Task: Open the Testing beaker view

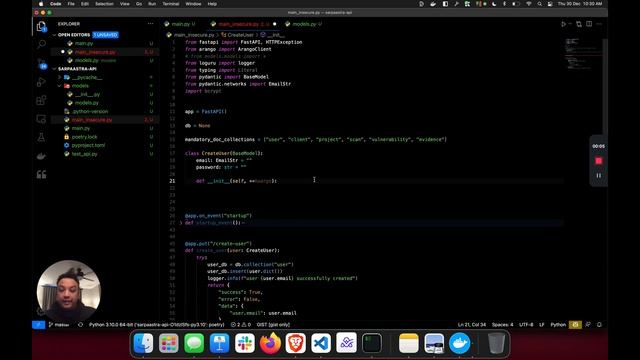Action: point(41,138)
